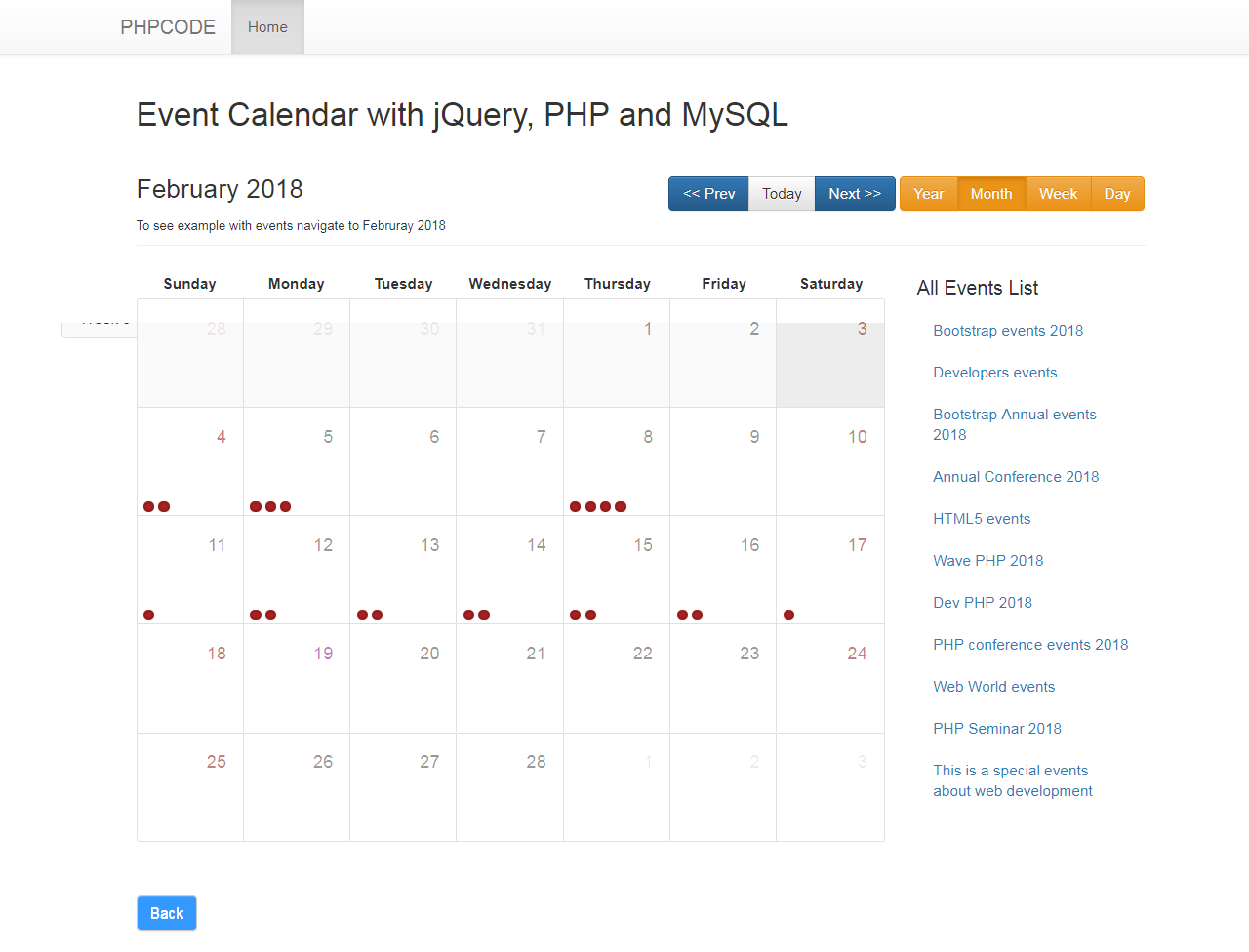Switch to Year view

coord(929,193)
